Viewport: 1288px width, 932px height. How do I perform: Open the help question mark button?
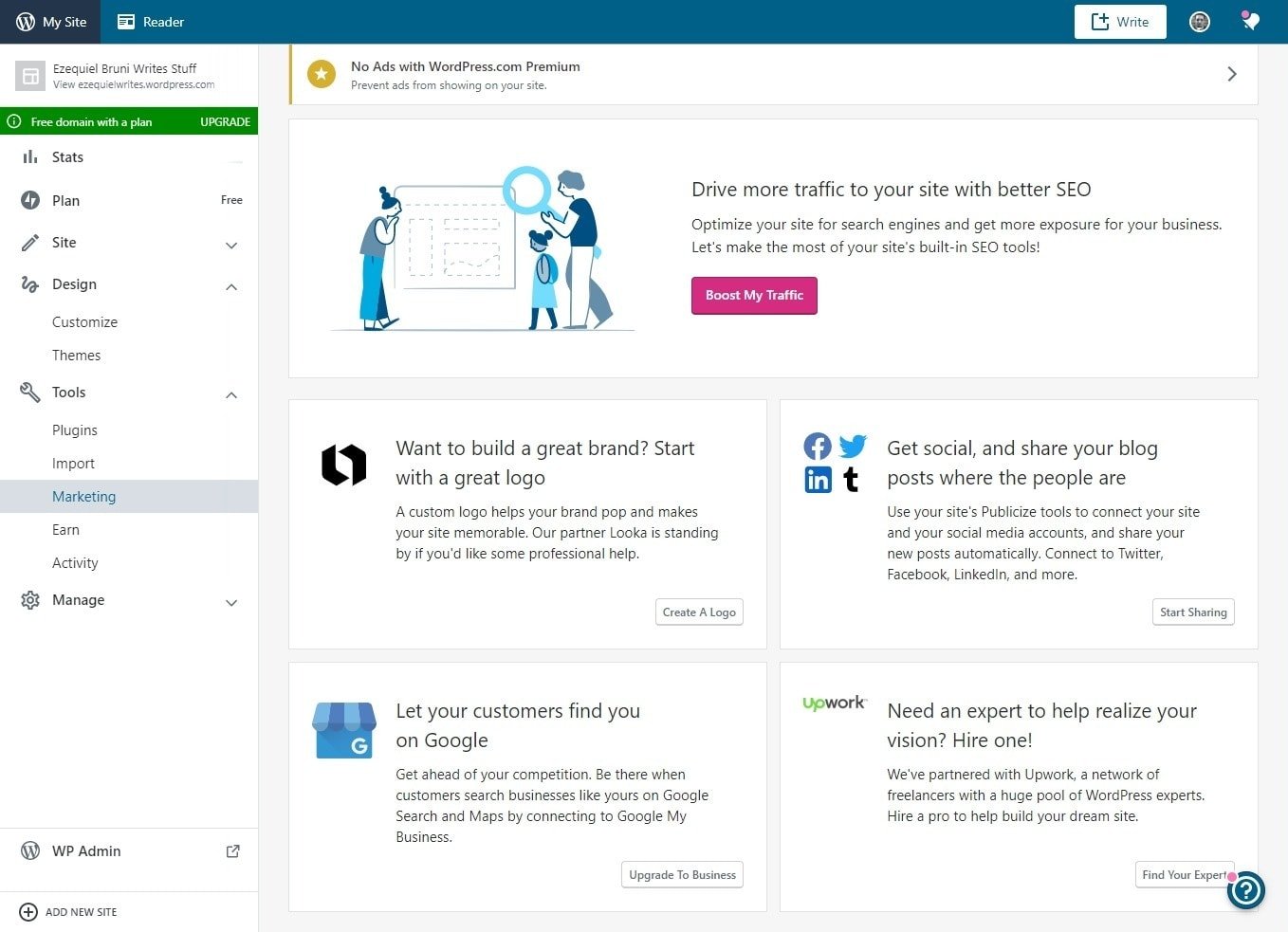point(1246,890)
